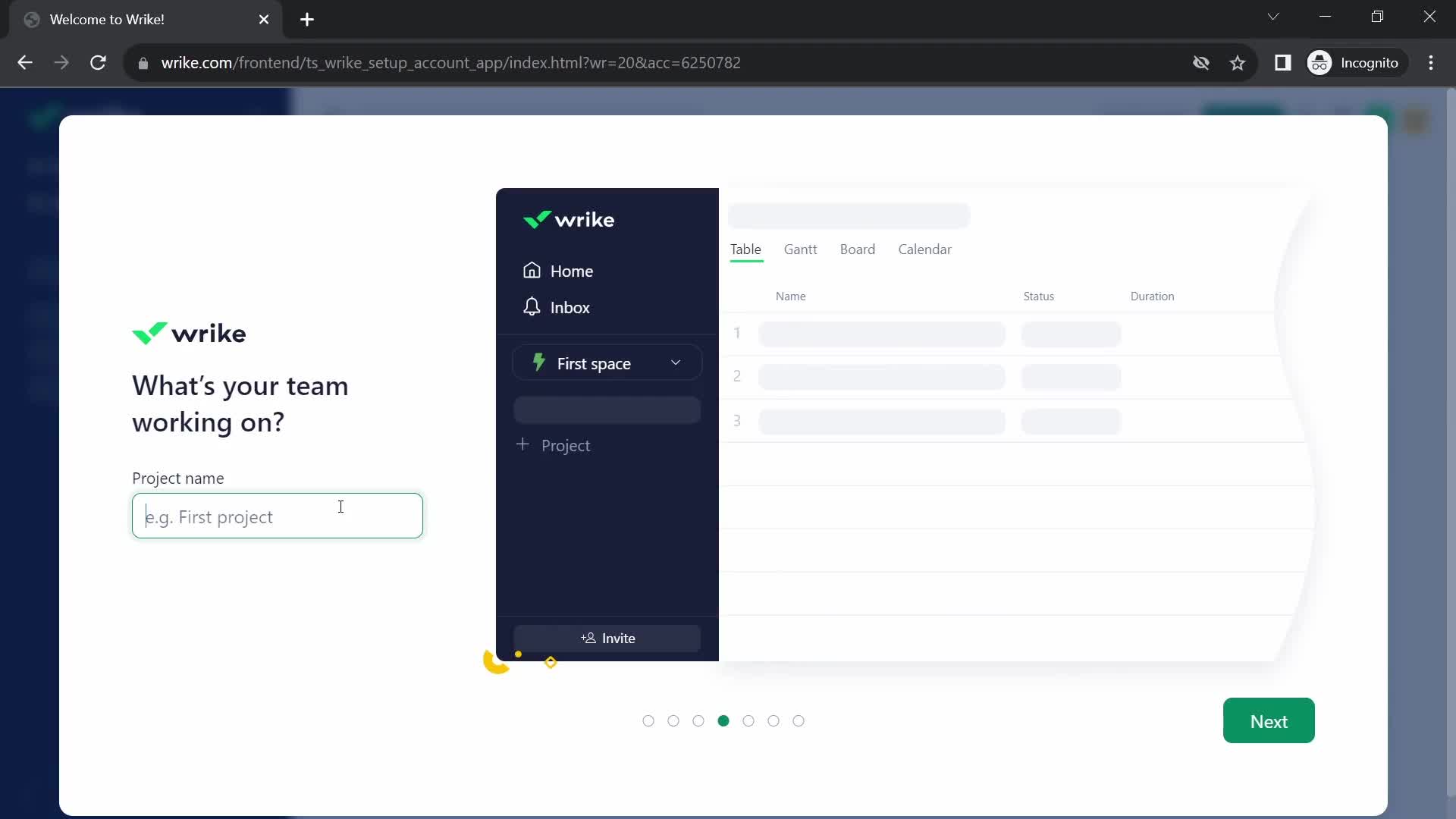Open a new tab with plus icon
Viewport: 1456px width, 819px height.
307,20
